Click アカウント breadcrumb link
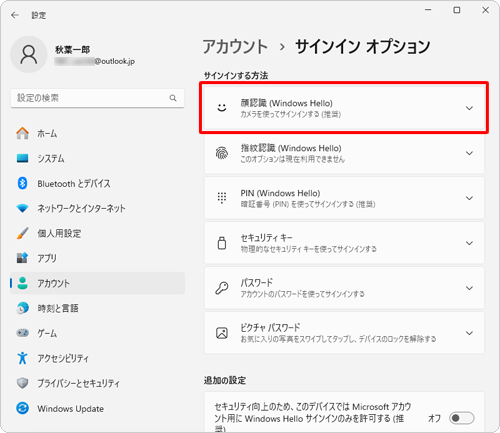This screenshot has width=500, height=433. point(235,46)
